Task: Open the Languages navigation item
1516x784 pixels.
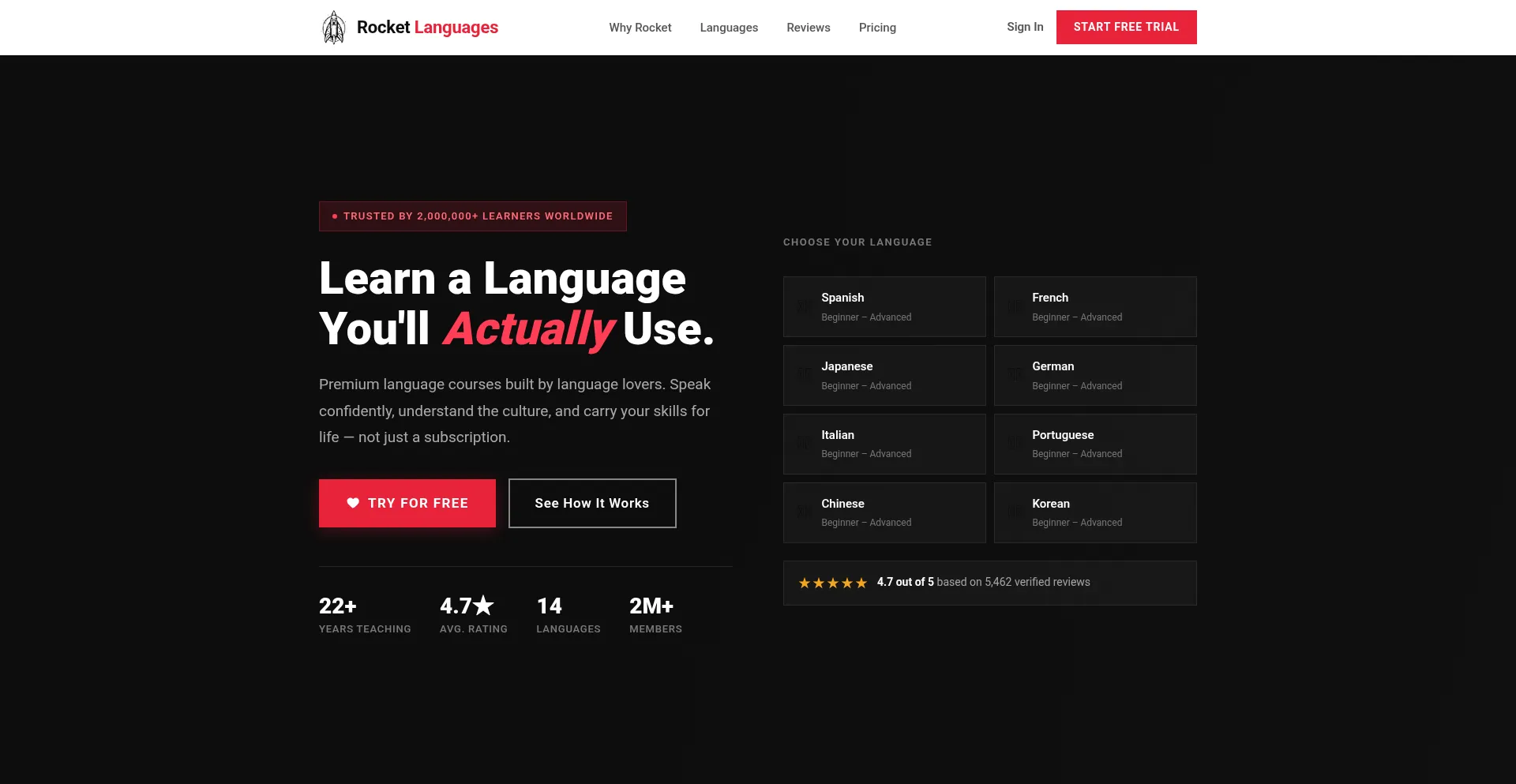Action: [x=729, y=28]
